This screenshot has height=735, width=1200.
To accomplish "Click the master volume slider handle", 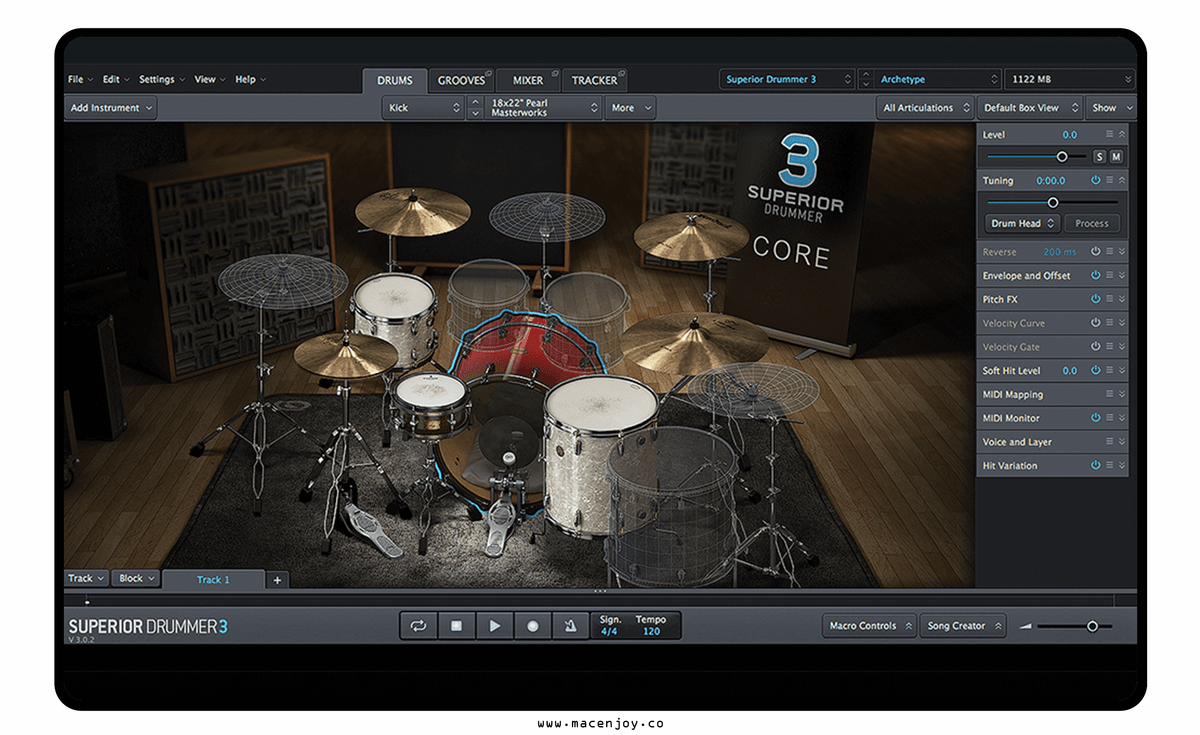I will pyautogui.click(x=1092, y=626).
